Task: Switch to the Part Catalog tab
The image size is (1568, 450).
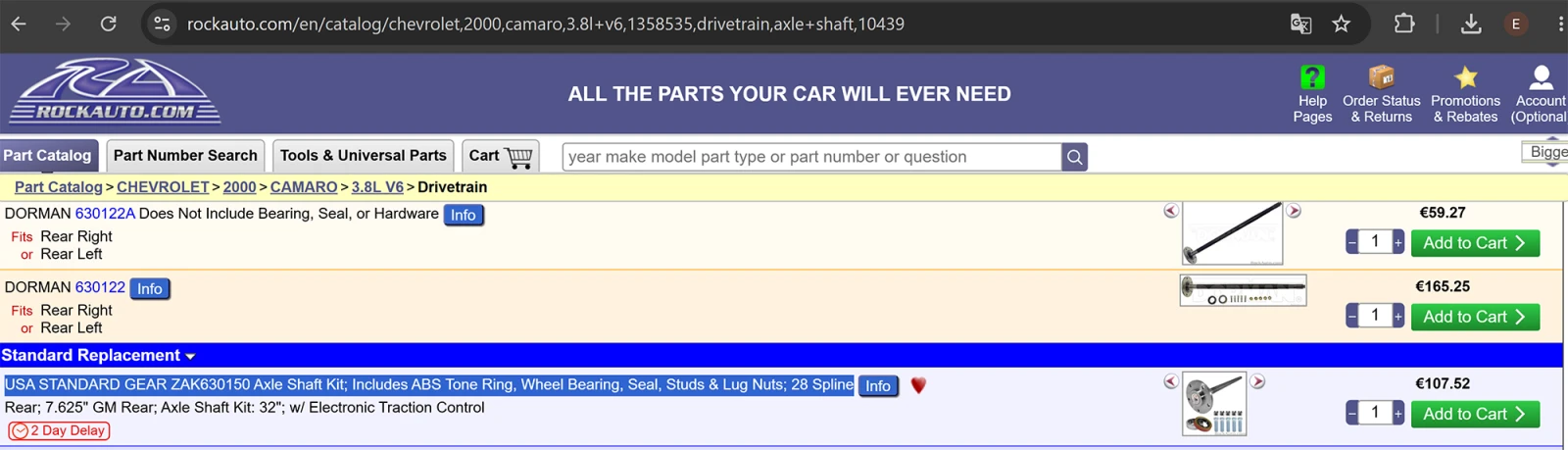Action: click(x=47, y=155)
